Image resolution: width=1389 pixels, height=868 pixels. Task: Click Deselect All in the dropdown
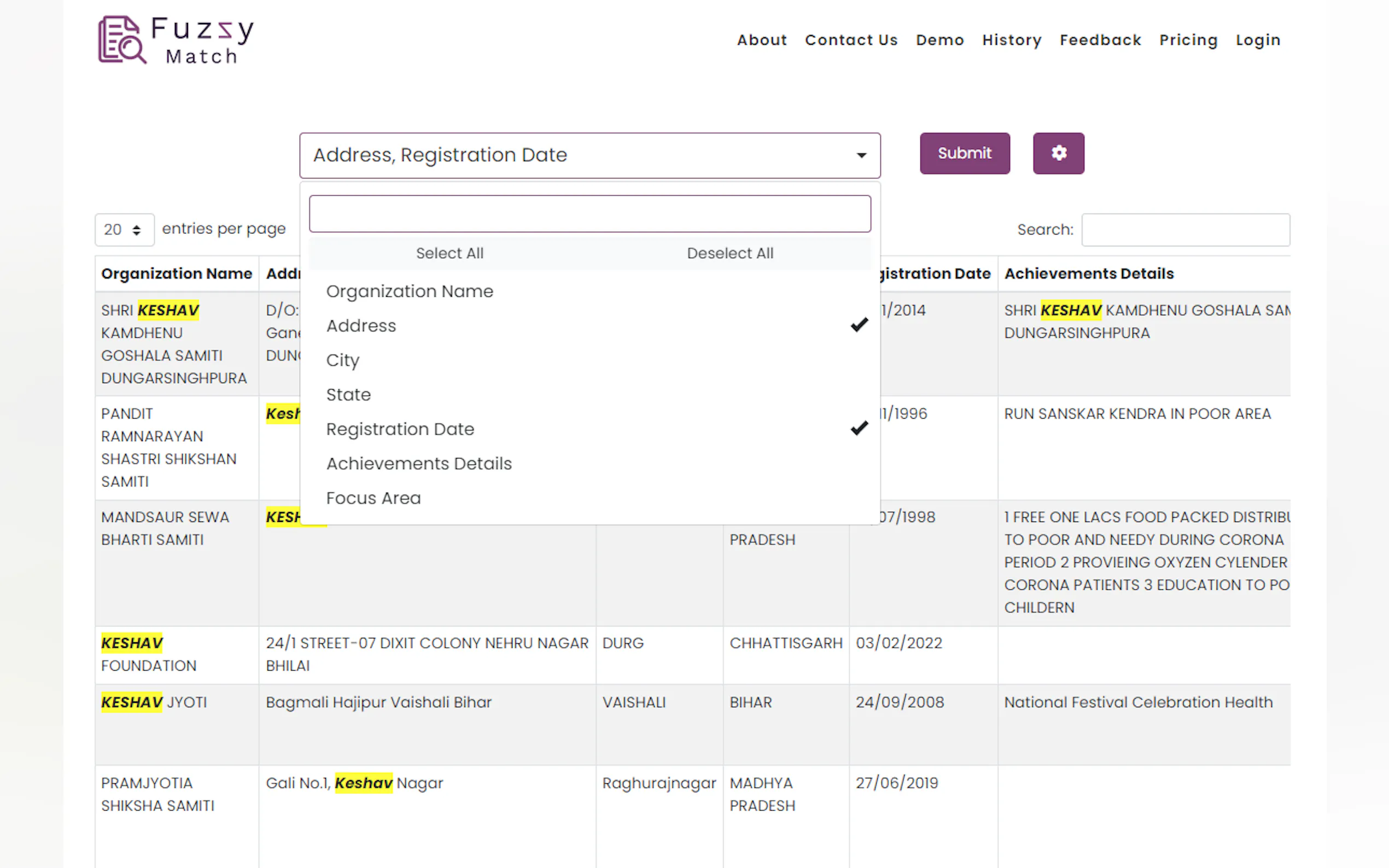(730, 253)
